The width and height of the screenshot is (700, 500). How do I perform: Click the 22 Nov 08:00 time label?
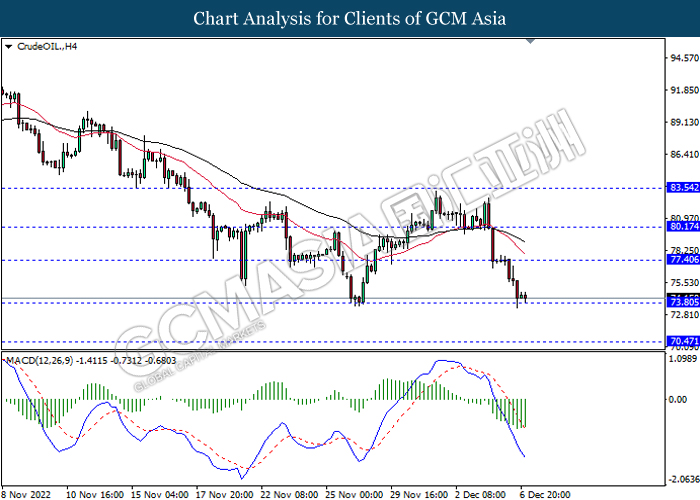click(x=289, y=495)
